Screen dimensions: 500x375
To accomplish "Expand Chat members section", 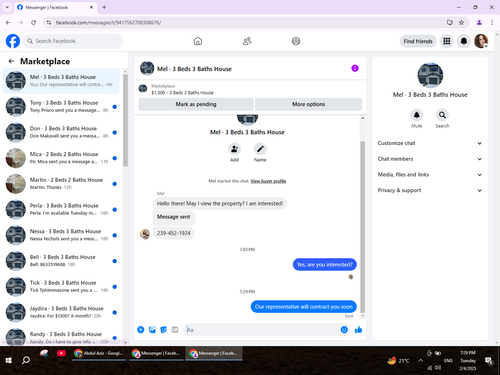I will pyautogui.click(x=430, y=159).
